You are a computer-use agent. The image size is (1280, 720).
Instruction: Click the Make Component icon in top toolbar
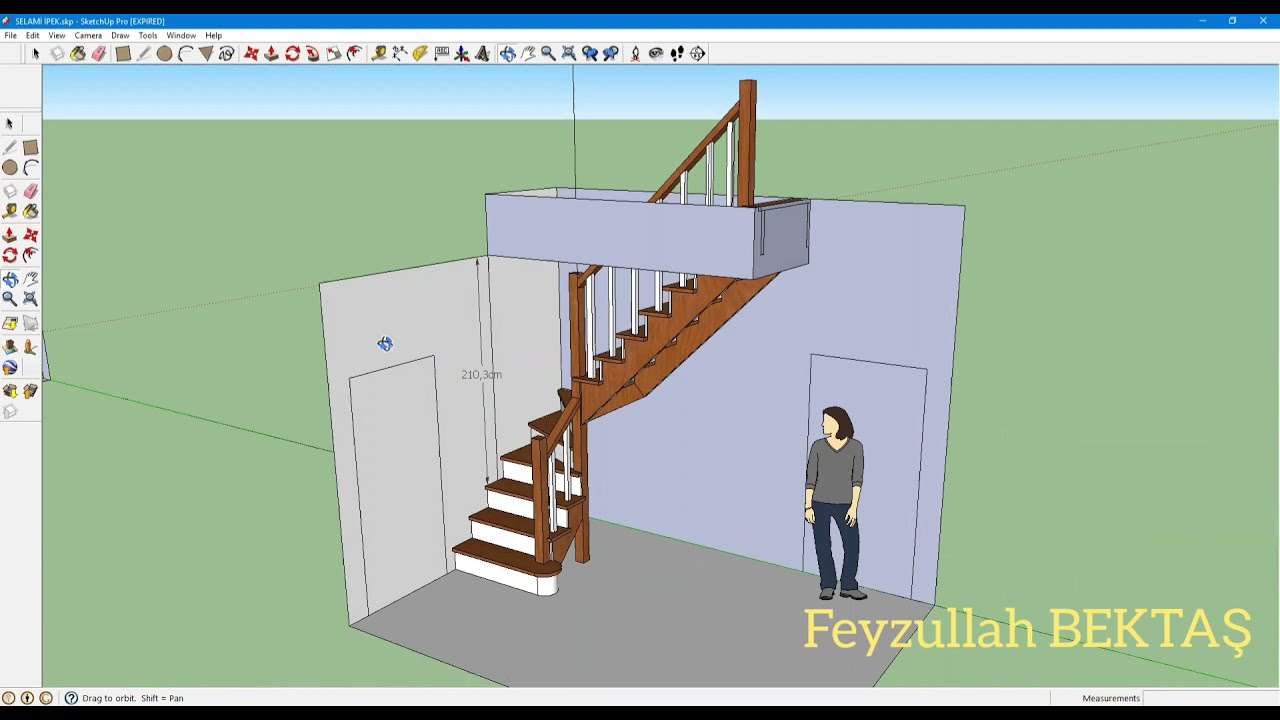point(57,53)
